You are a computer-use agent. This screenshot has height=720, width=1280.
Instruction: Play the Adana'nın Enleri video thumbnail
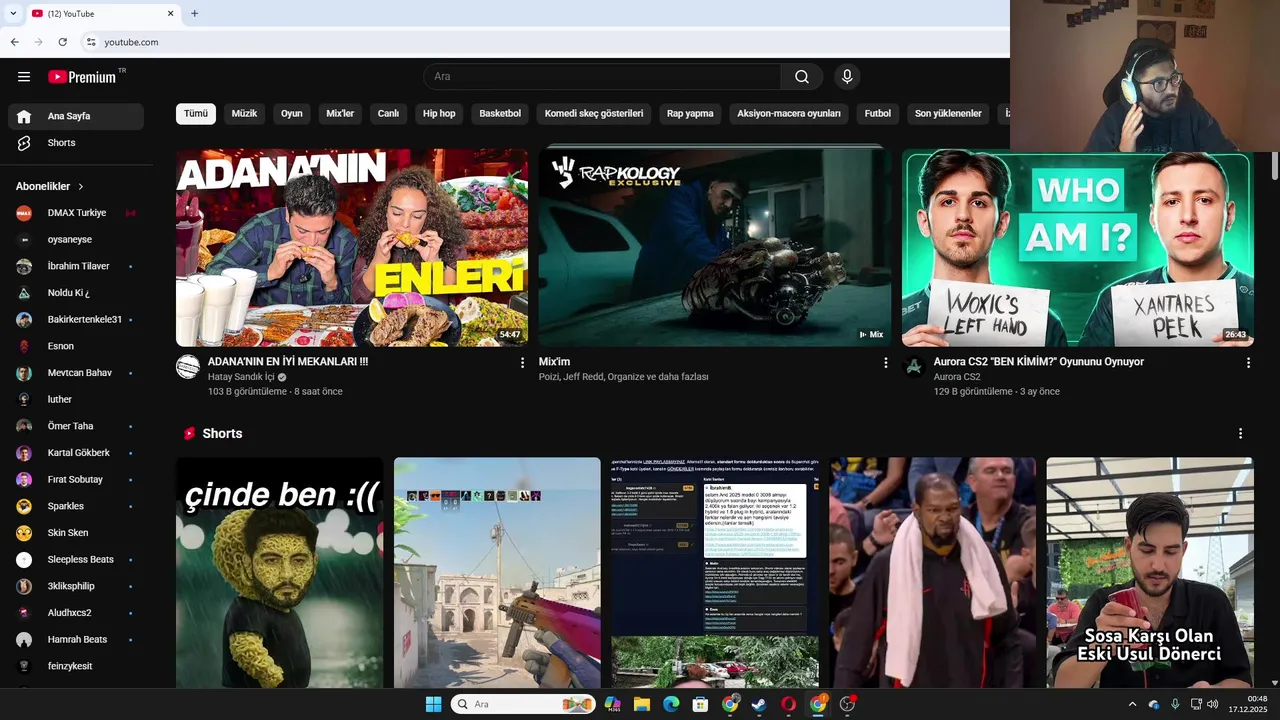[x=352, y=248]
